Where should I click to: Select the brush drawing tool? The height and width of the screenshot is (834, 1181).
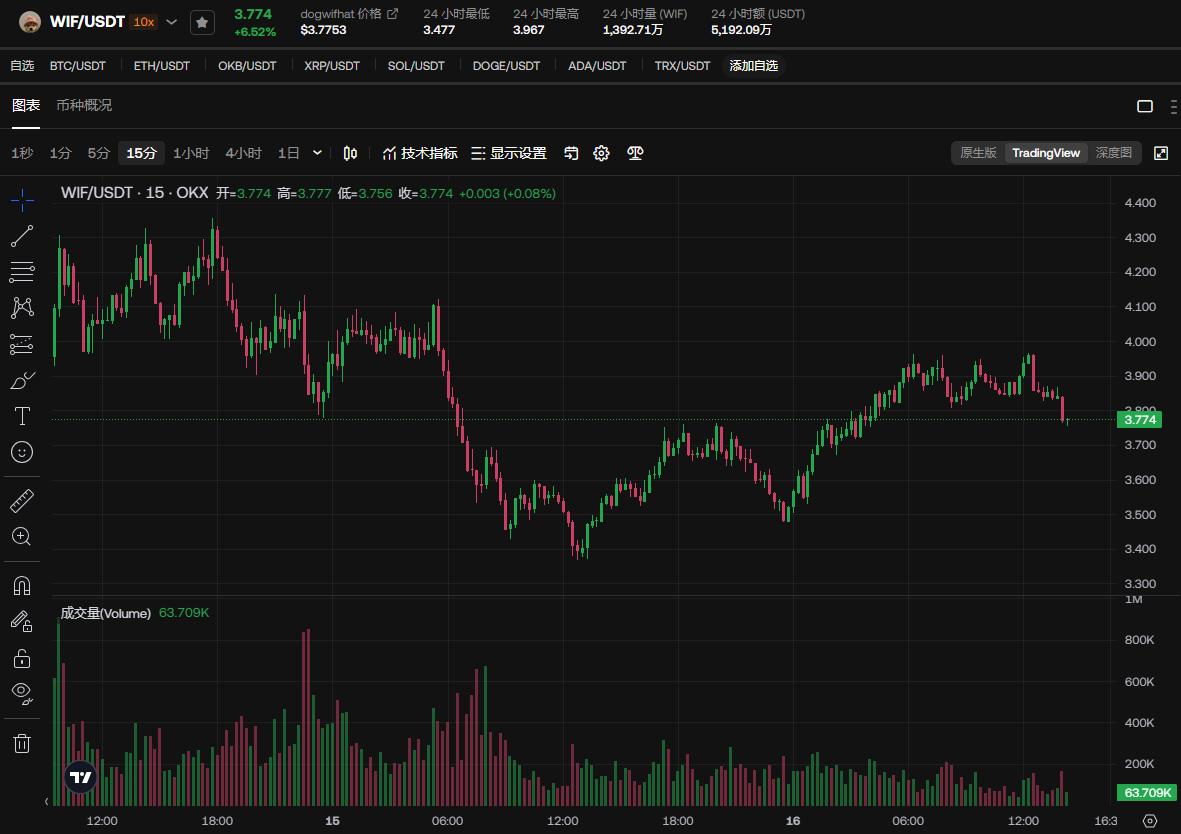pyautogui.click(x=22, y=380)
